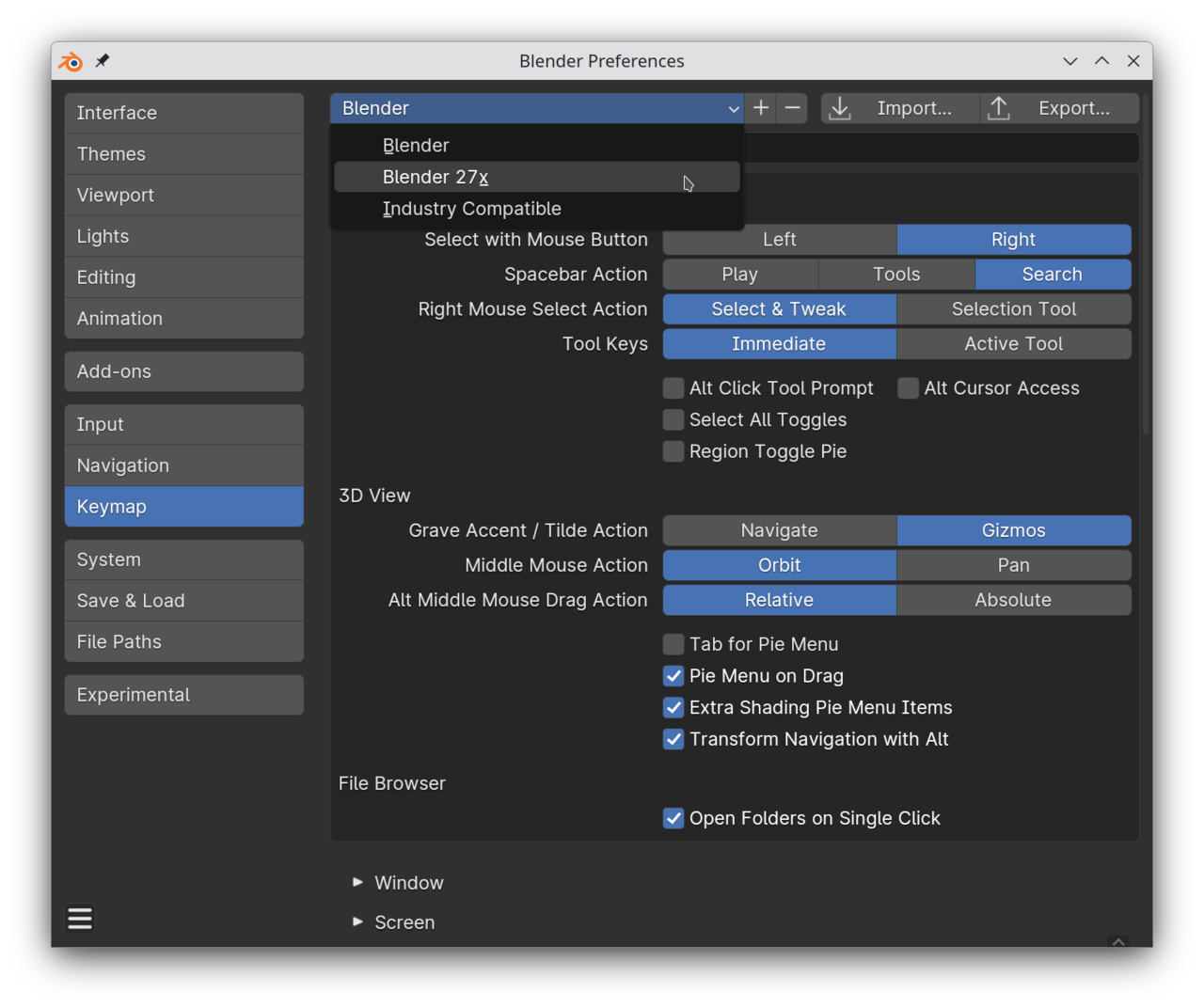
Task: Set Select with Mouse Button to Left
Action: [779, 240]
